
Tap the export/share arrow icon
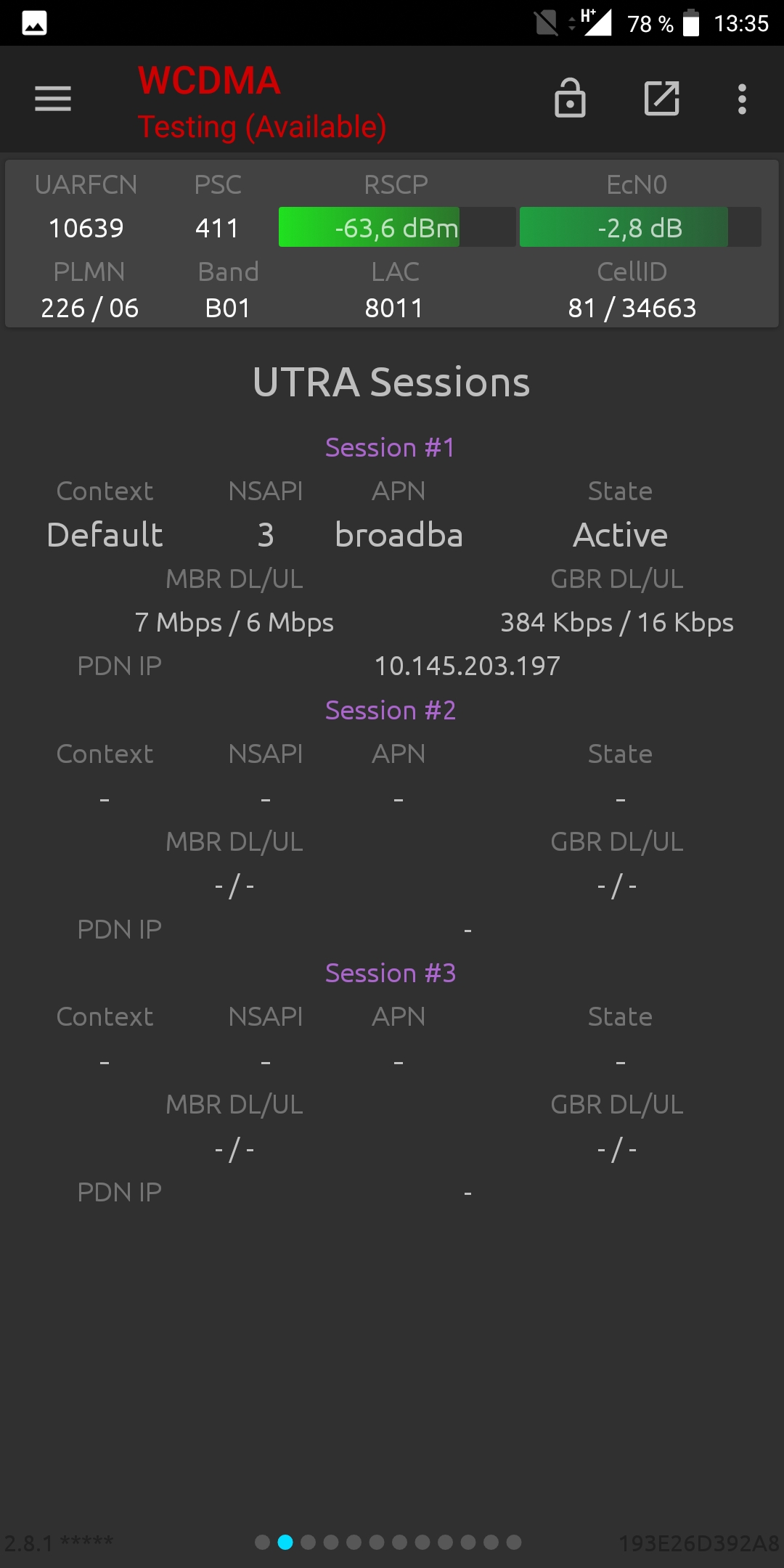coord(662,98)
